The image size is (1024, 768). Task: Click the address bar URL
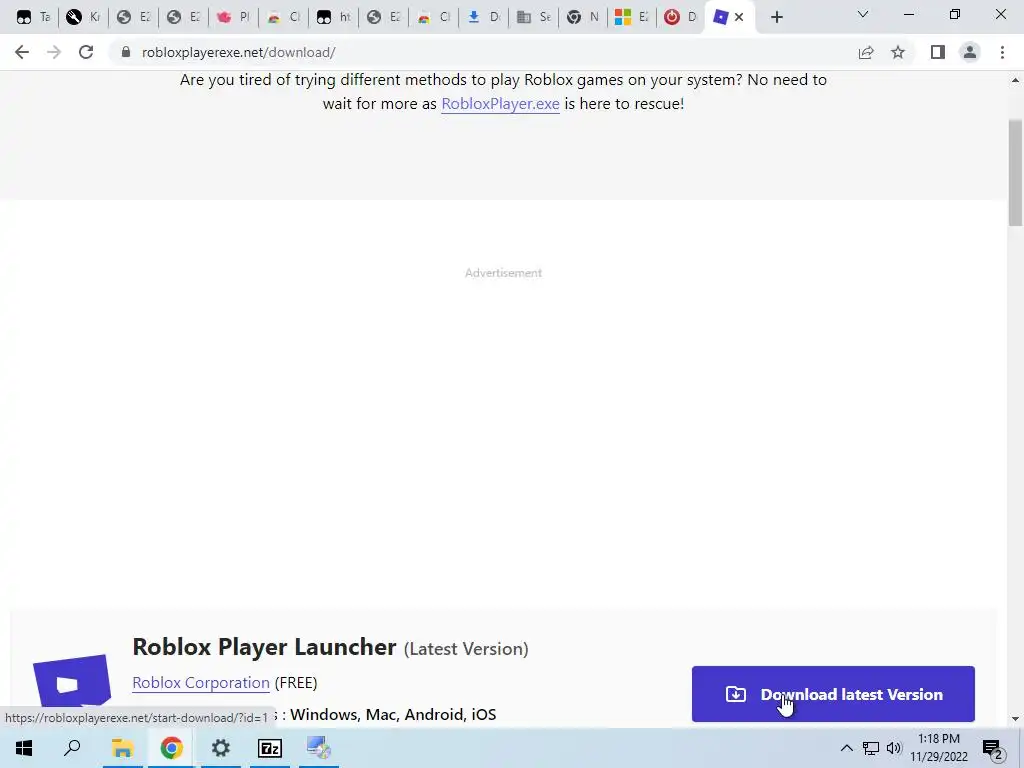[x=238, y=52]
